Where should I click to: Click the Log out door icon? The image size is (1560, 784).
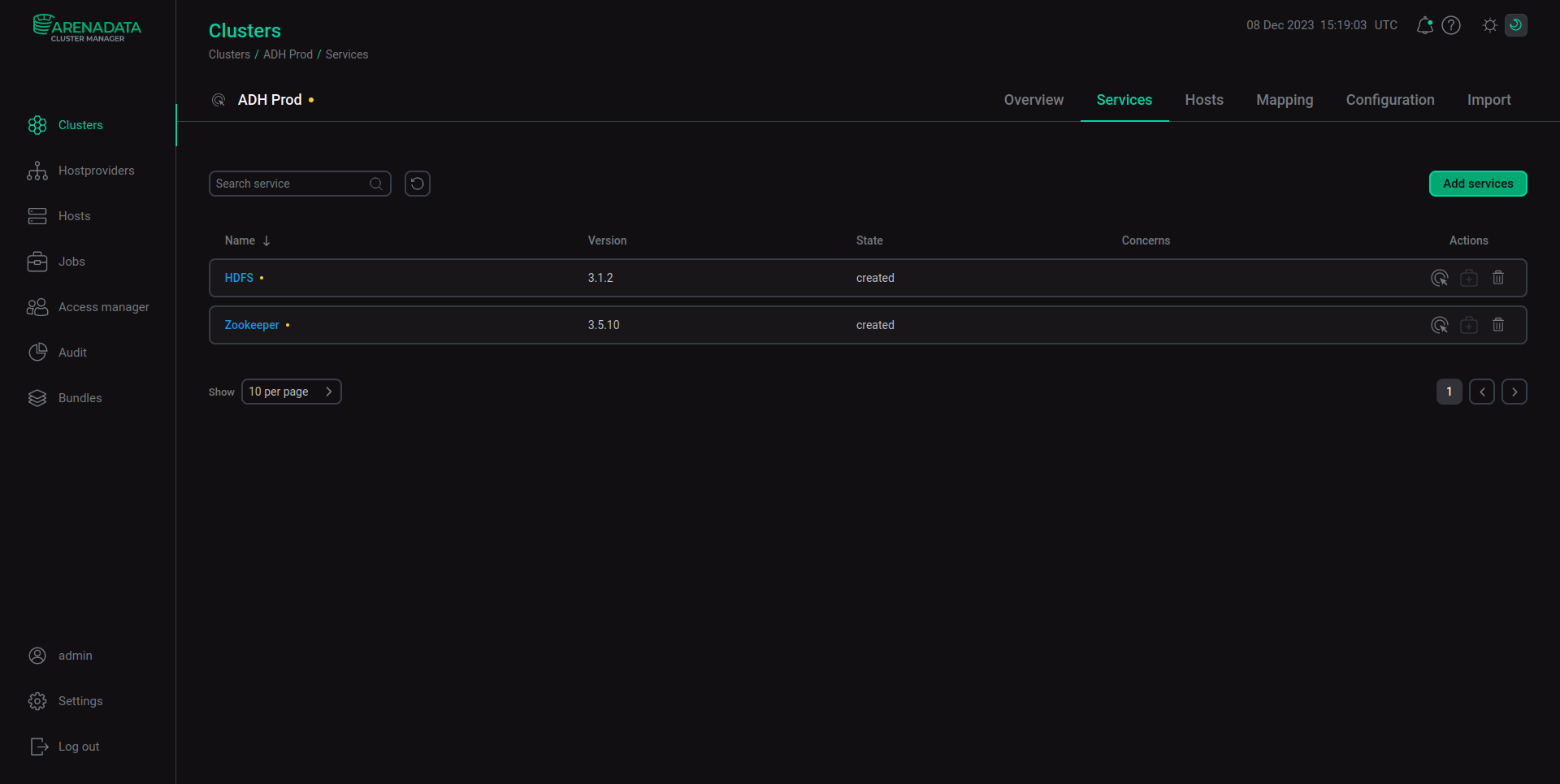pyautogui.click(x=39, y=747)
